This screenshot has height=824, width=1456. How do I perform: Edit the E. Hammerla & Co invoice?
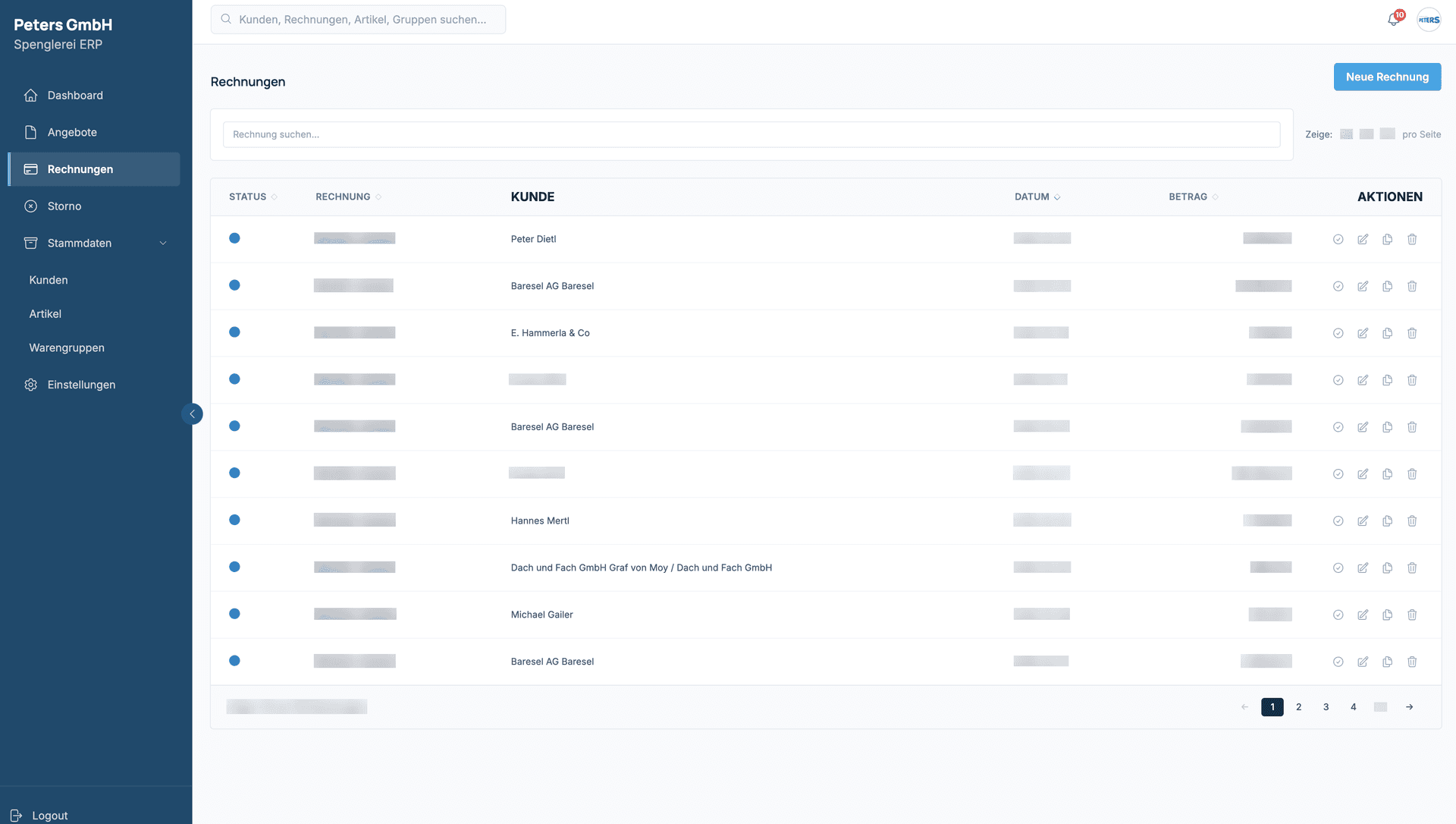(1363, 333)
